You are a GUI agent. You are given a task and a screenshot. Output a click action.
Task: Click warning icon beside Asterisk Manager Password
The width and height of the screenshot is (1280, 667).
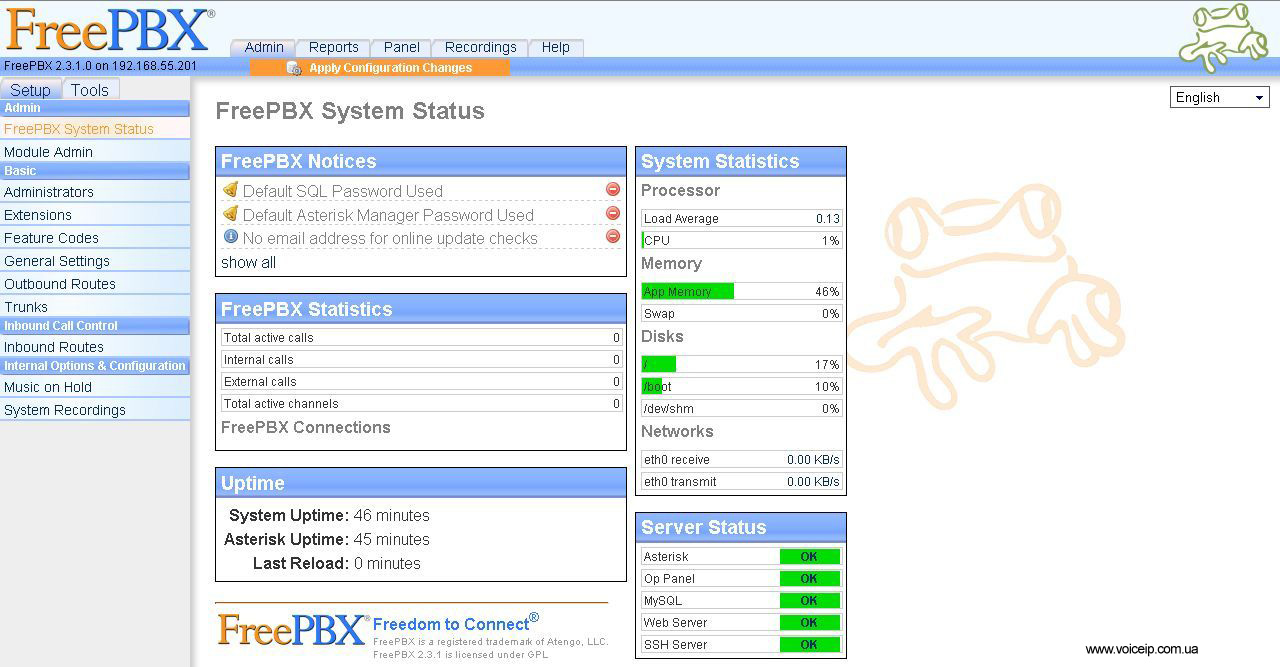click(x=230, y=213)
